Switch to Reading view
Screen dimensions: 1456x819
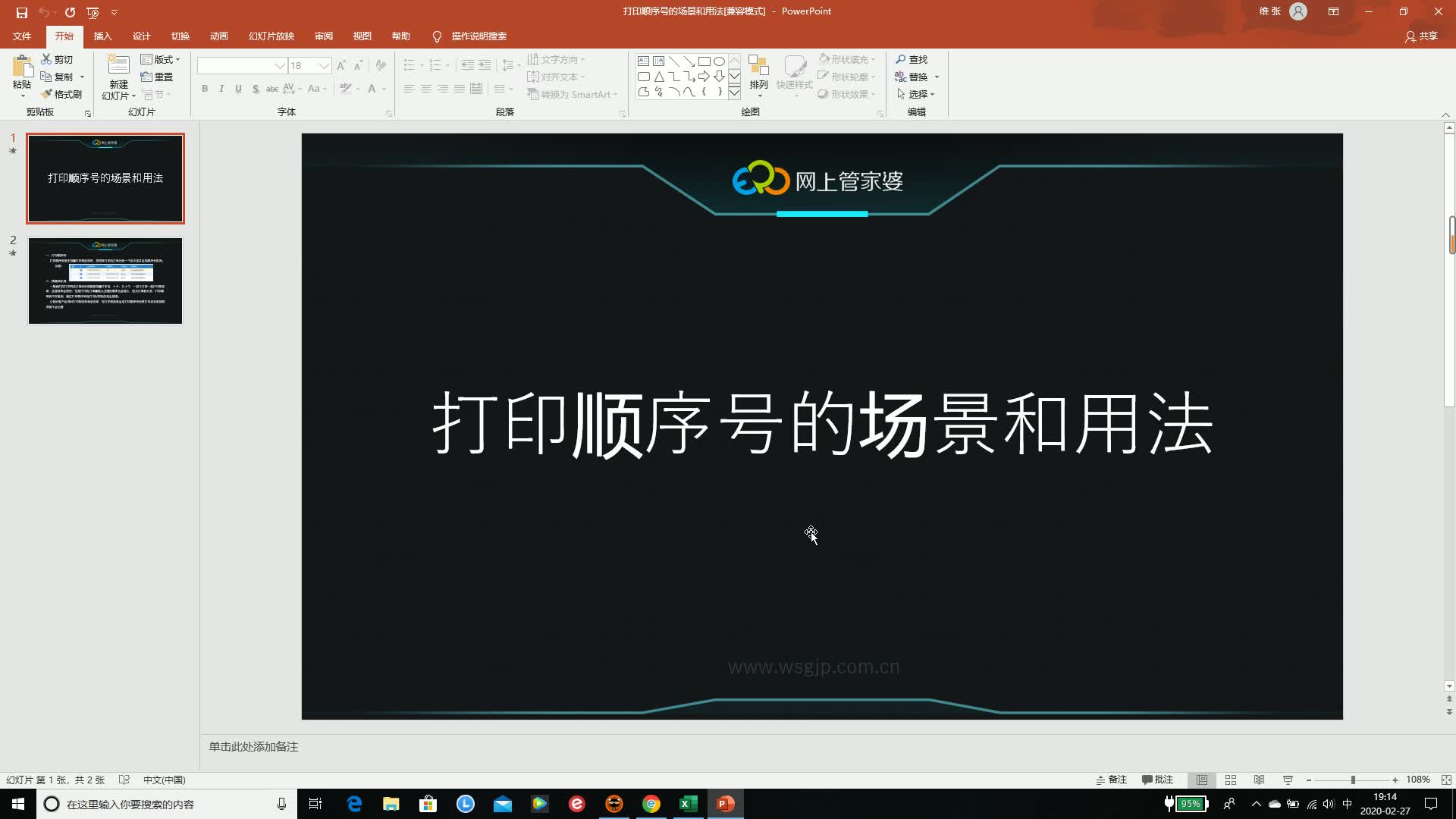pyautogui.click(x=1259, y=780)
